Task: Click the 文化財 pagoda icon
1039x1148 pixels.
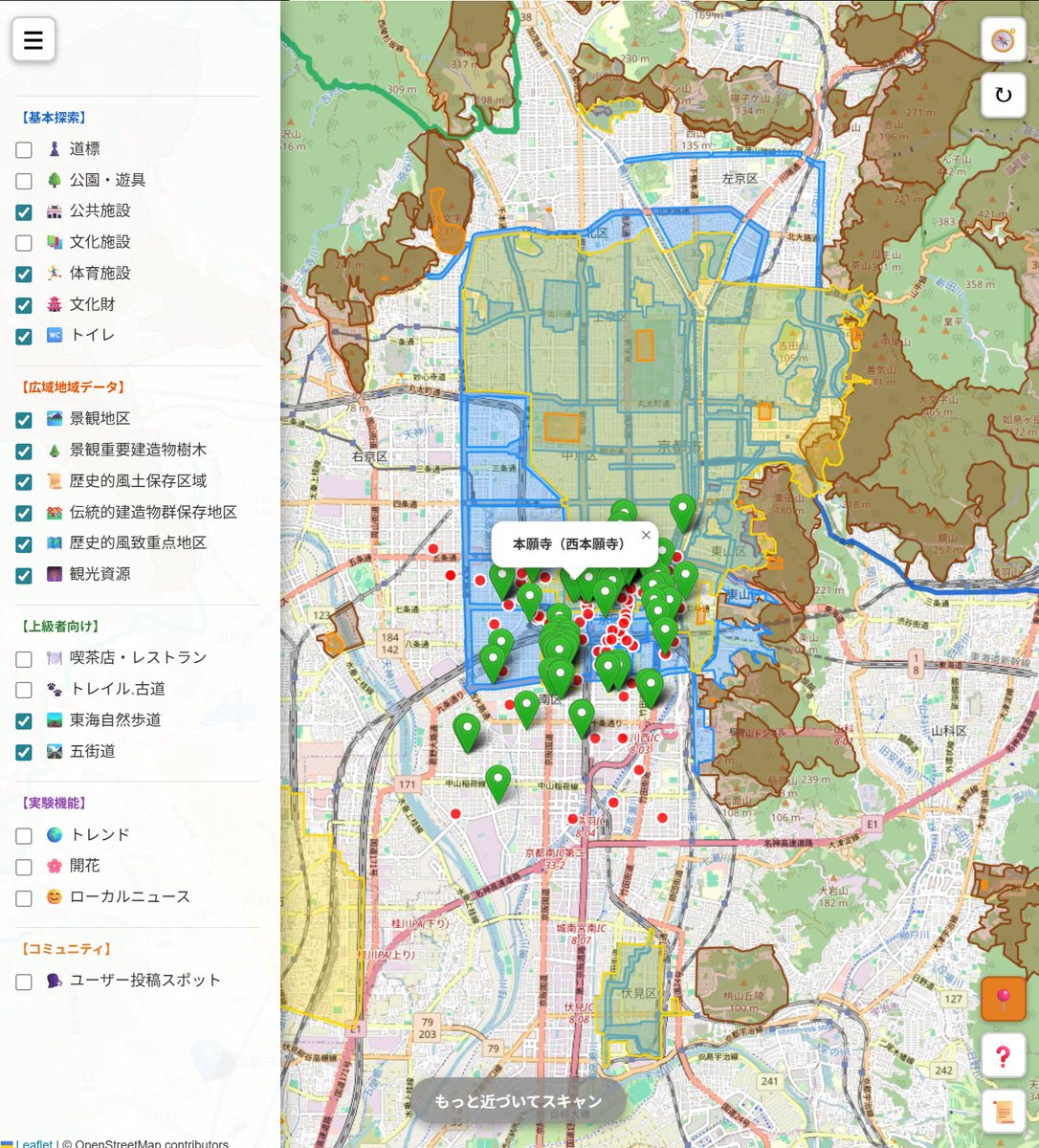Action: click(55, 304)
